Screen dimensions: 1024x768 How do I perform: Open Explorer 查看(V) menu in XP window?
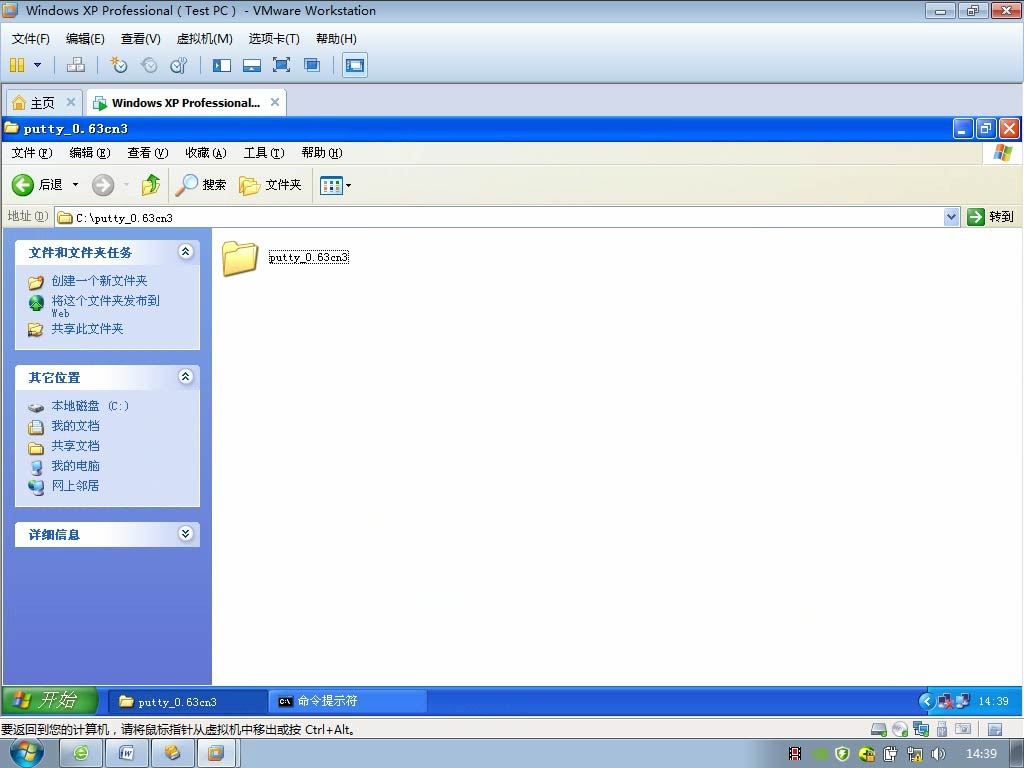coord(148,153)
